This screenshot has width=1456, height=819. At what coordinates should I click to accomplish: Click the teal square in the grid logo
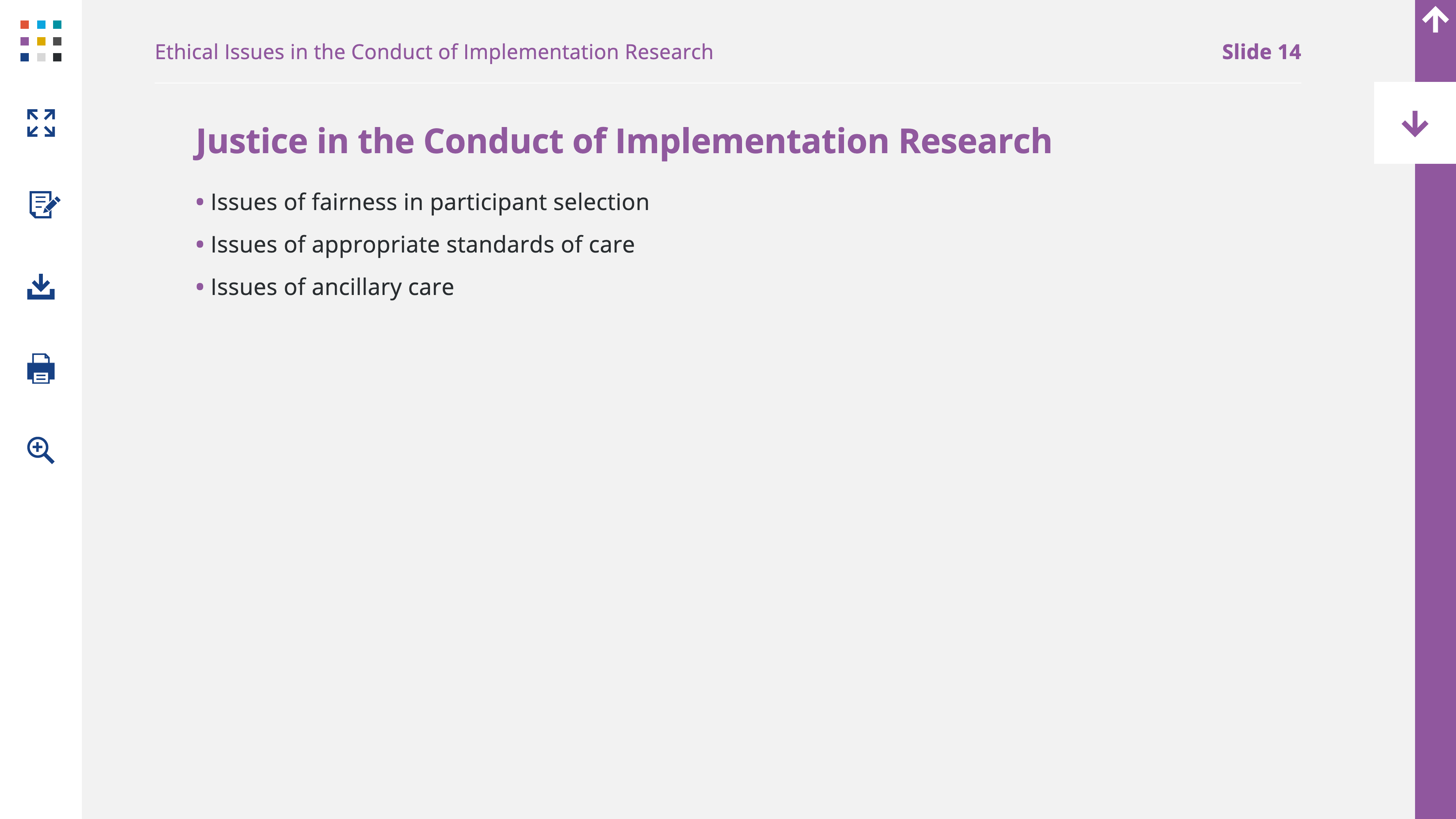[57, 25]
